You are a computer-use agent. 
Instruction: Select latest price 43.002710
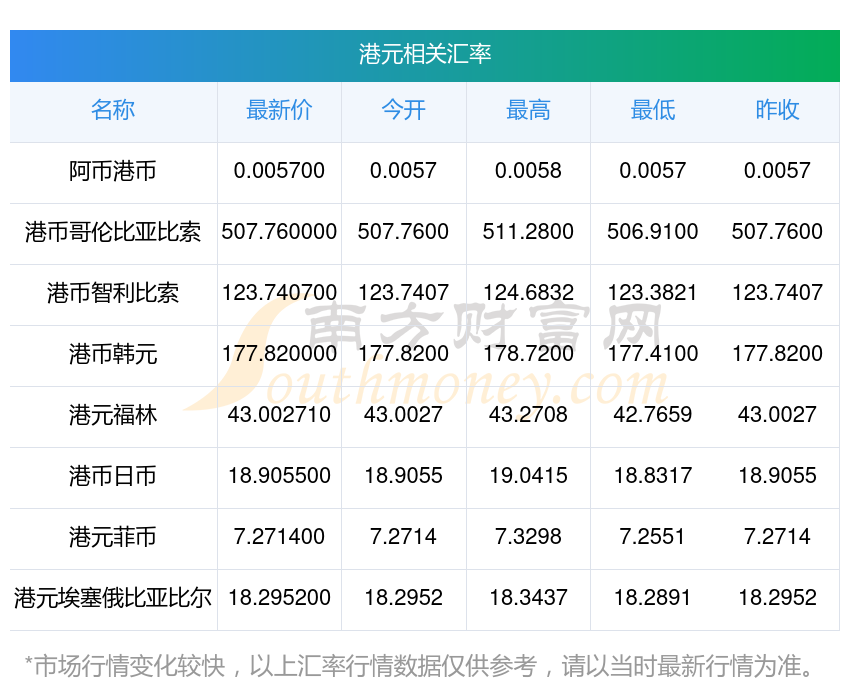click(279, 415)
